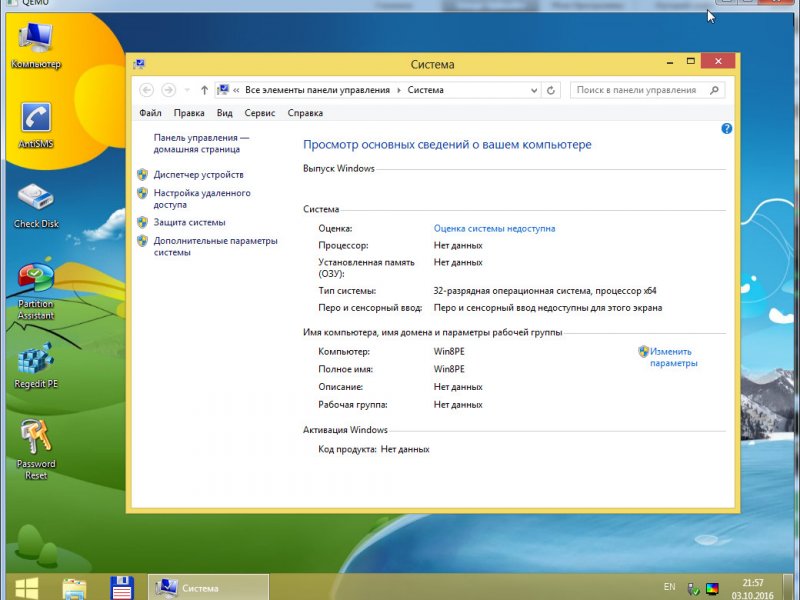Click Перо и сенсорный ввод недоступны text

(x=547, y=308)
